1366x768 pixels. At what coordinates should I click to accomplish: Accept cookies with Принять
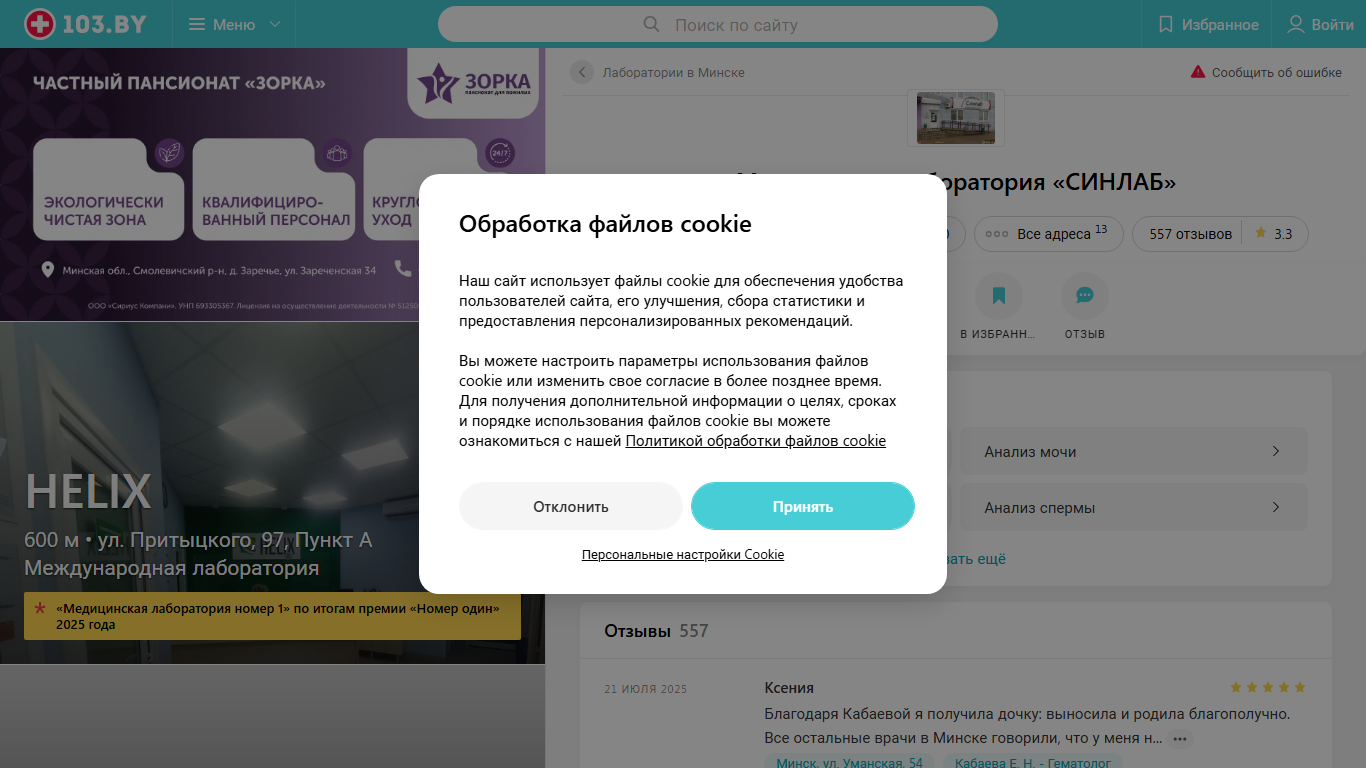point(803,506)
